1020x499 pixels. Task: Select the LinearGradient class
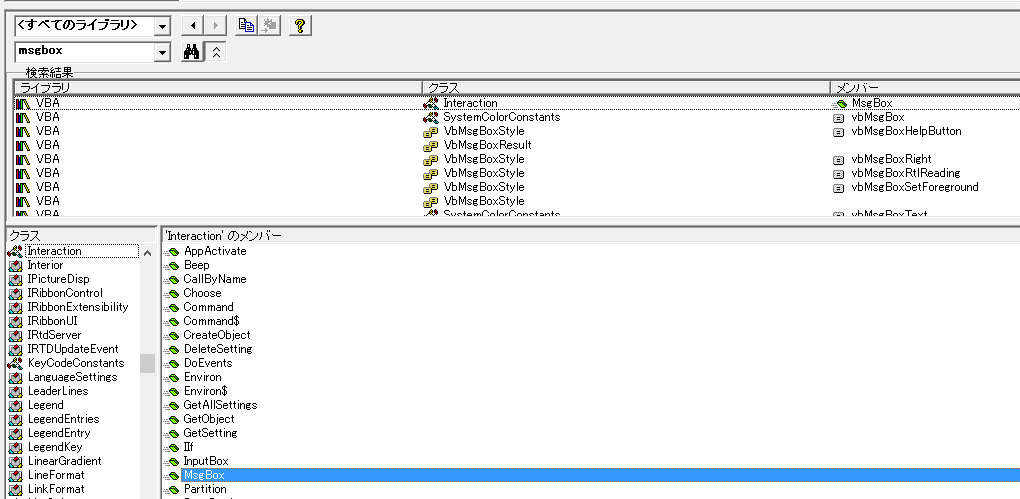(64, 461)
